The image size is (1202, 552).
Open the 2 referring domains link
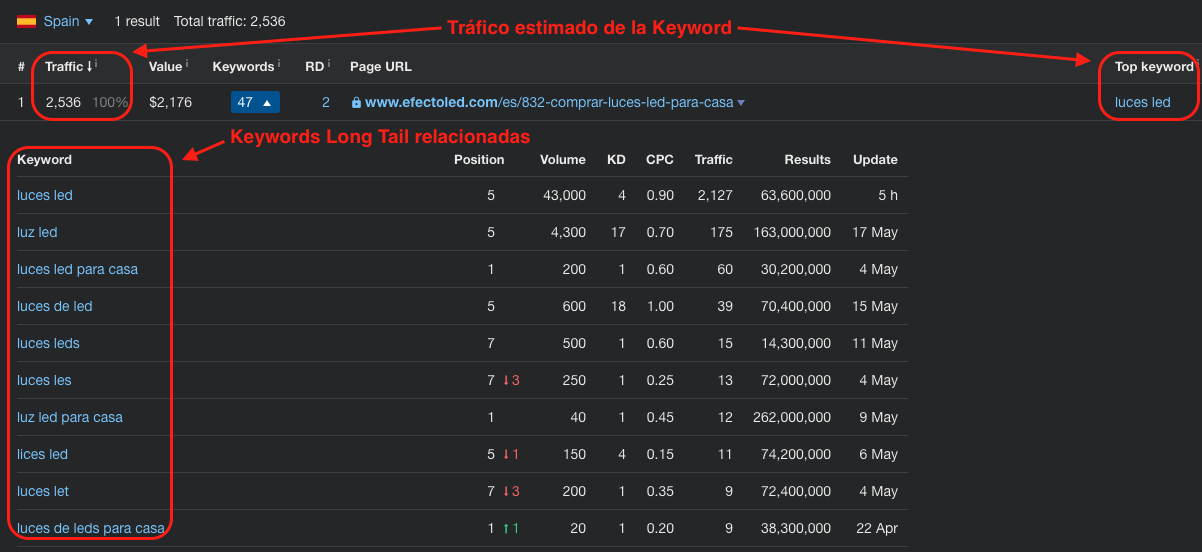325,102
